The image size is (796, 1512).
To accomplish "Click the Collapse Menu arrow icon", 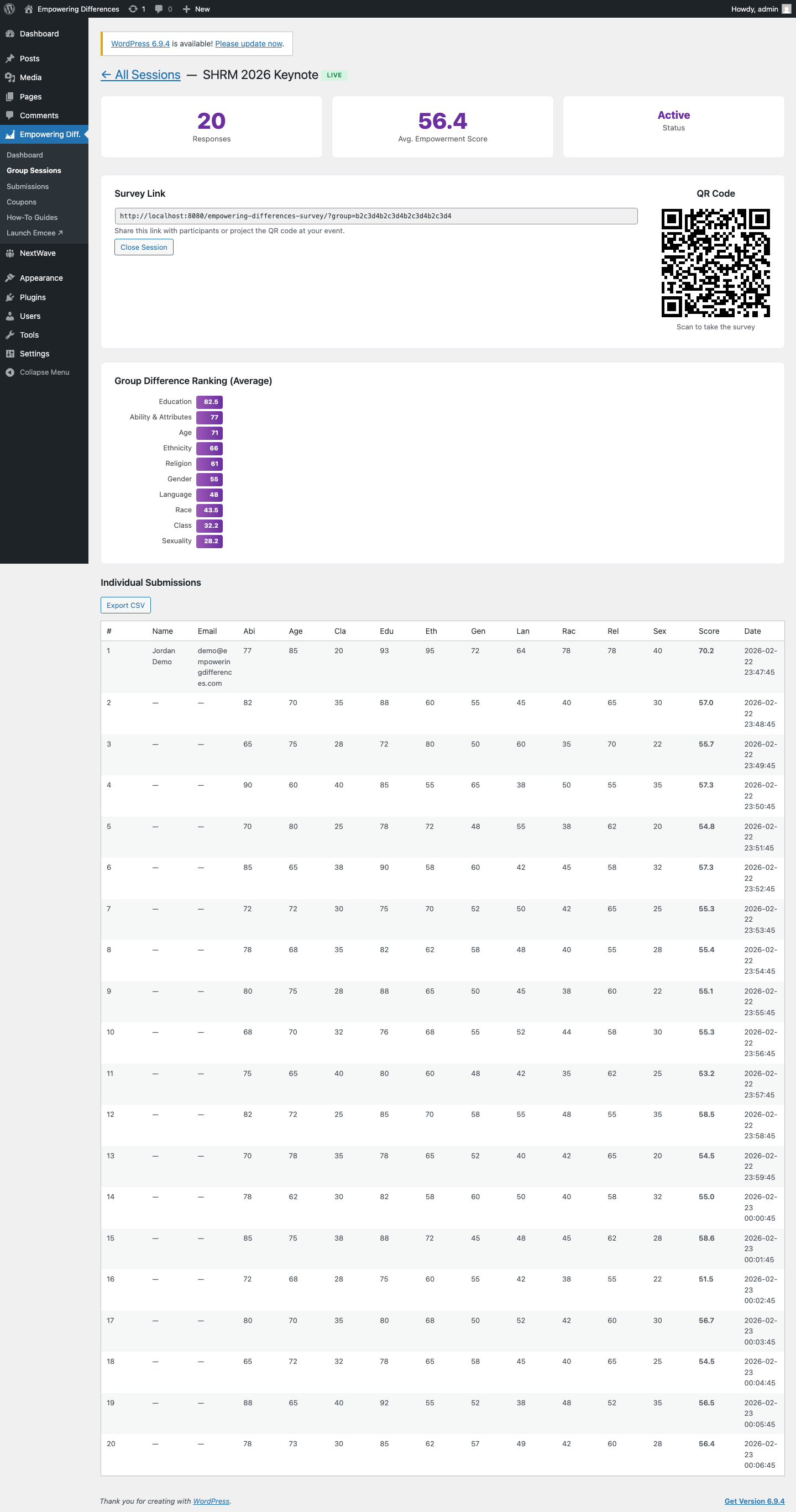I will click(10, 372).
